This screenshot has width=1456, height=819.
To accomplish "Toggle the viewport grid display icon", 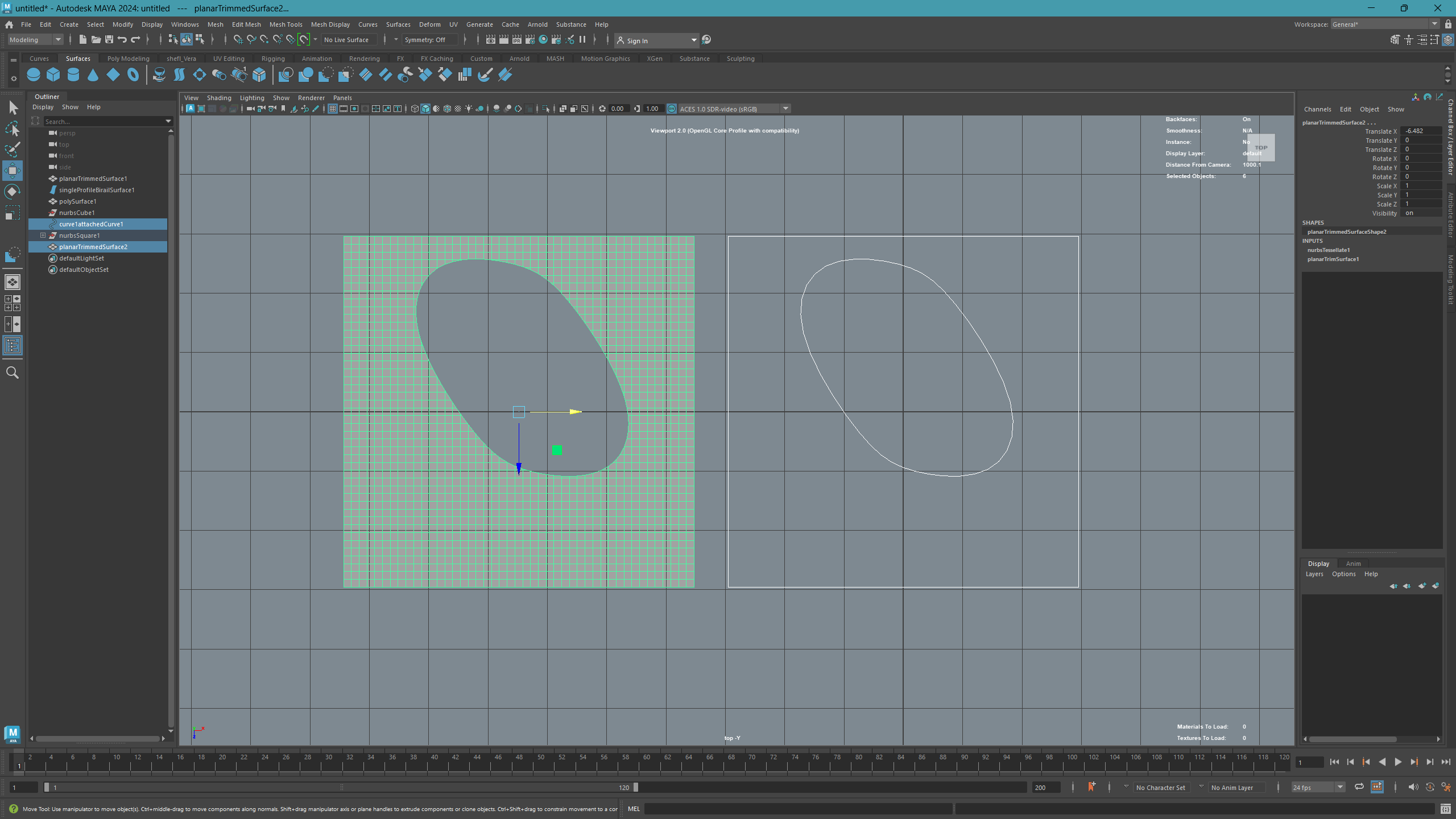I will tap(333, 109).
